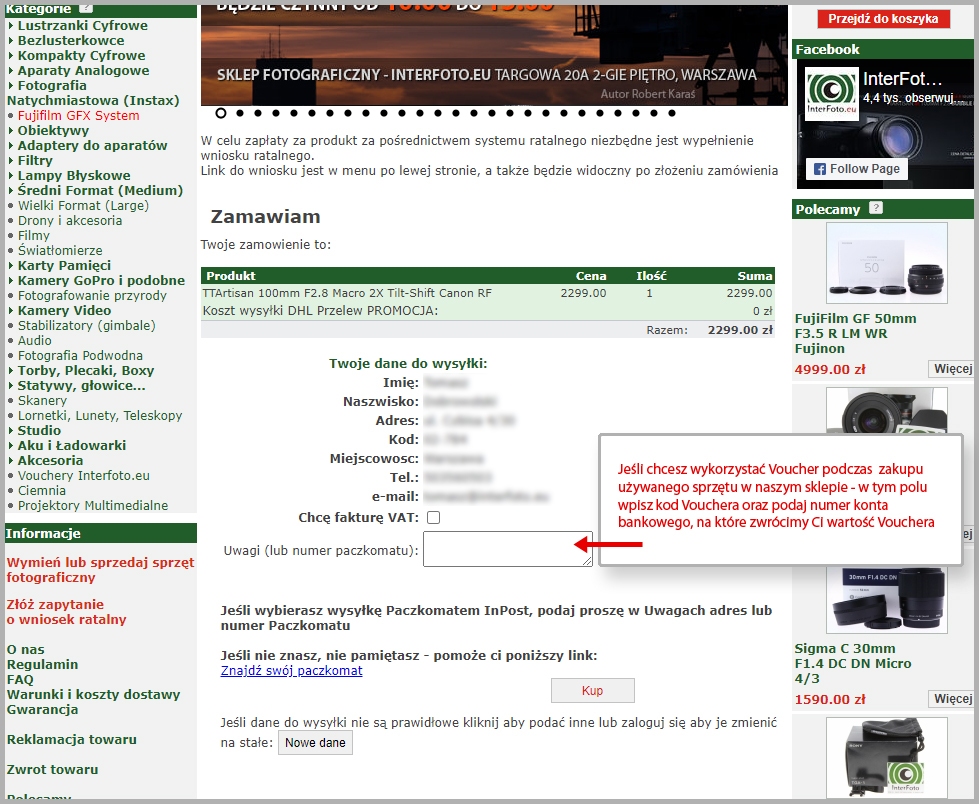Open the Sigma C 30mm product thumbnail
Viewport: 979px width, 804px height.
(887, 599)
